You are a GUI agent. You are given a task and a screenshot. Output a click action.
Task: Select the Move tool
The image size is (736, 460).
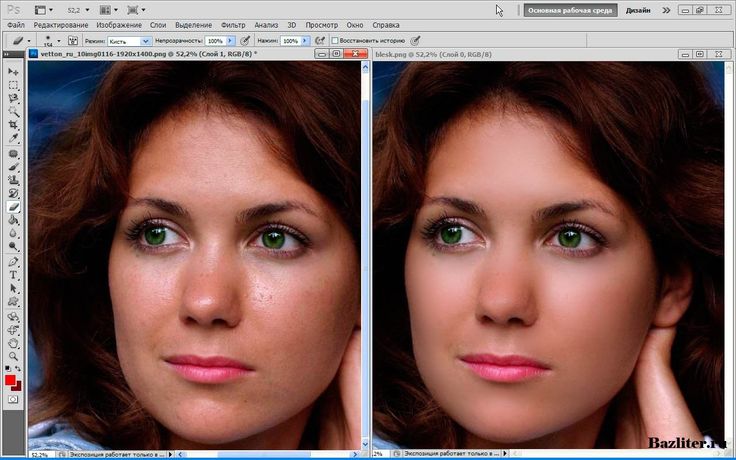14,72
